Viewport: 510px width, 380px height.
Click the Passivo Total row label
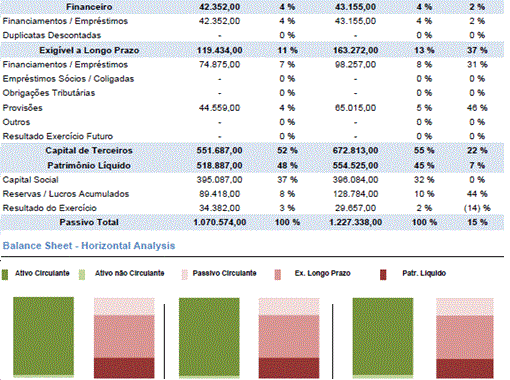point(89,222)
